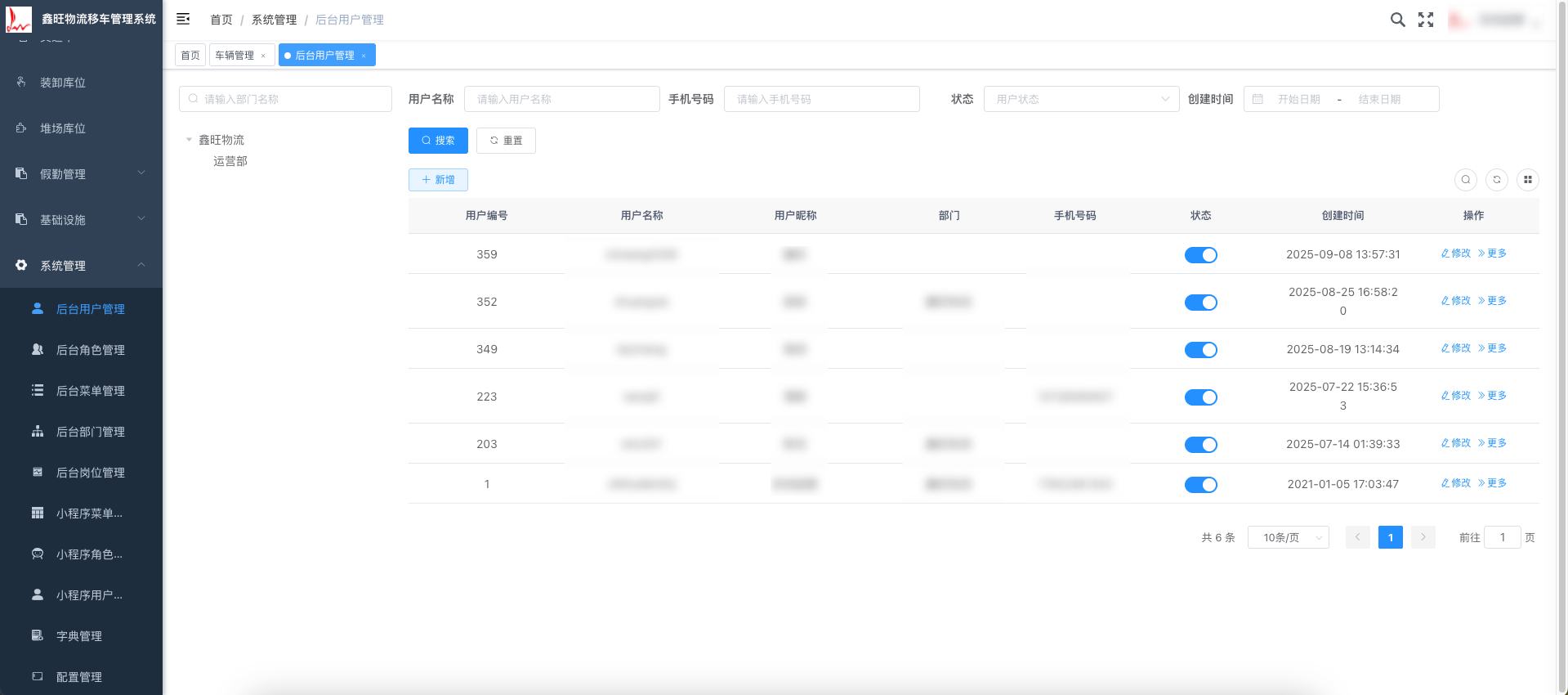
Task: Open 后台角色管理 sidebar item
Action: coord(81,350)
